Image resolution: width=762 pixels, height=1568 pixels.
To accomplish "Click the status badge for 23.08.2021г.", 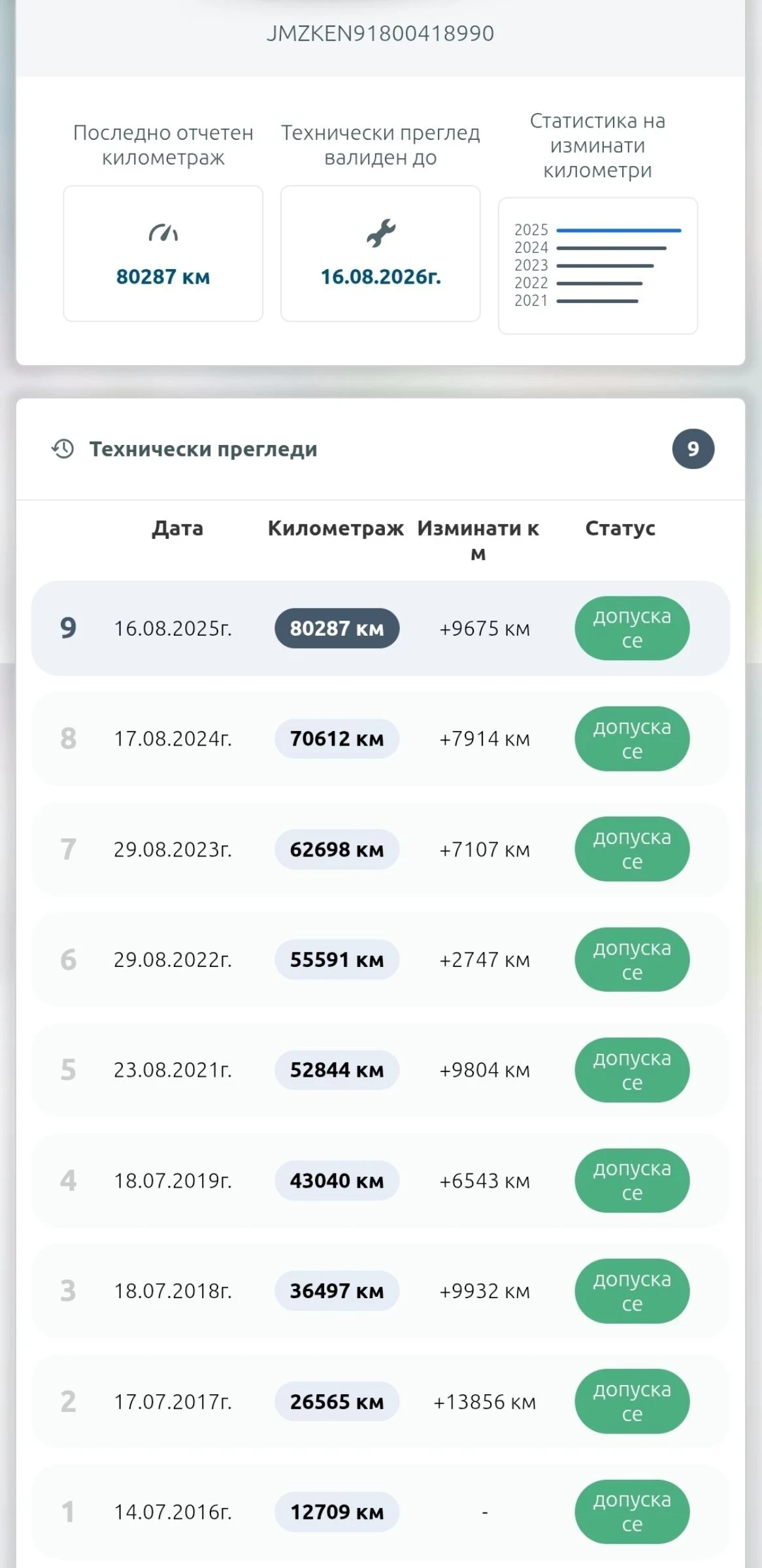I will coord(631,1070).
